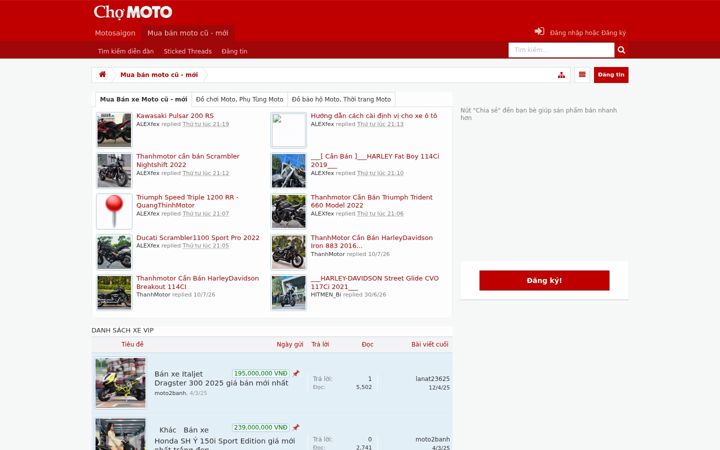Open Ducati Scrambler1100 Sport Pro 2022 thread
This screenshot has width=720, height=450.
198,237
